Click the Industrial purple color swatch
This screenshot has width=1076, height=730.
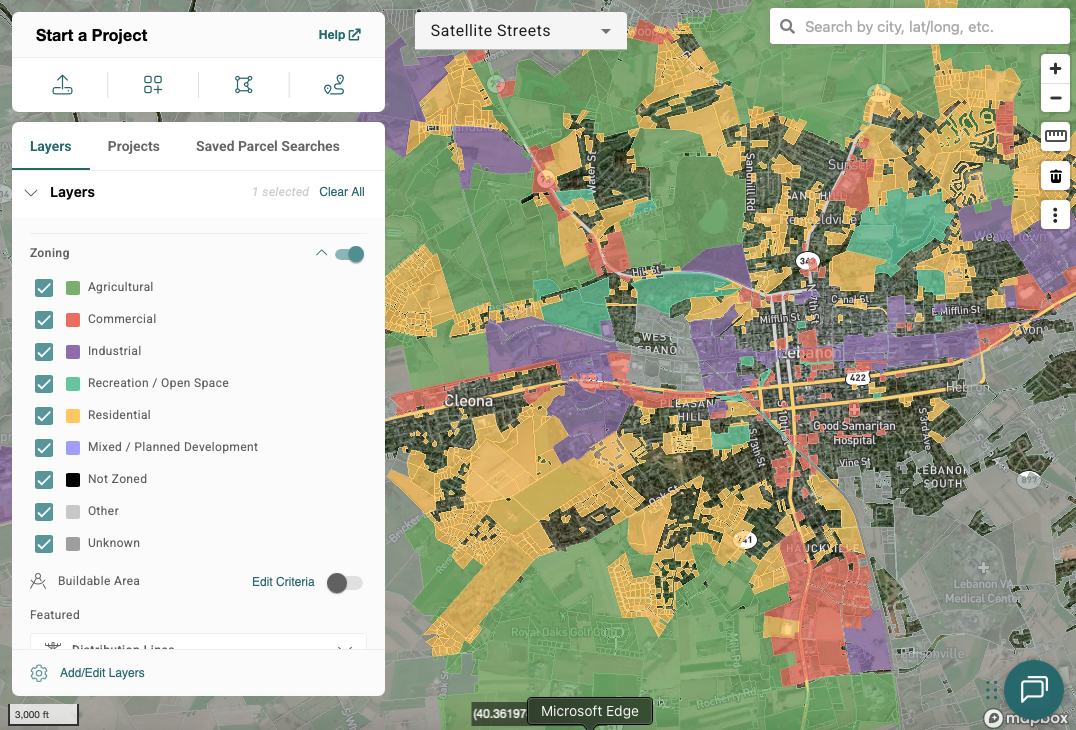tap(73, 352)
